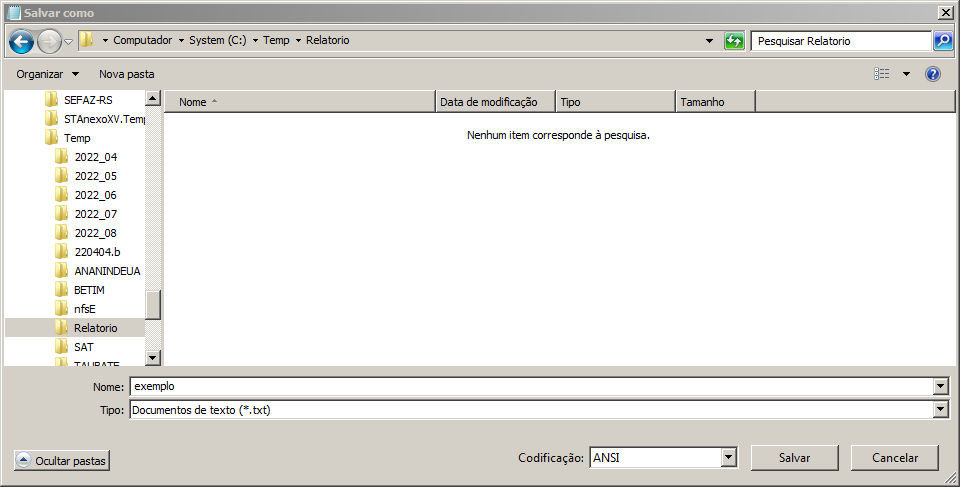Click the back navigation arrow
Screen dimensions: 960x487
point(21,42)
